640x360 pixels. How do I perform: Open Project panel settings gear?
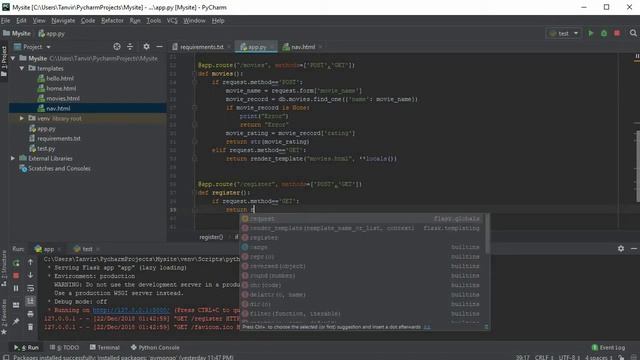146,47
